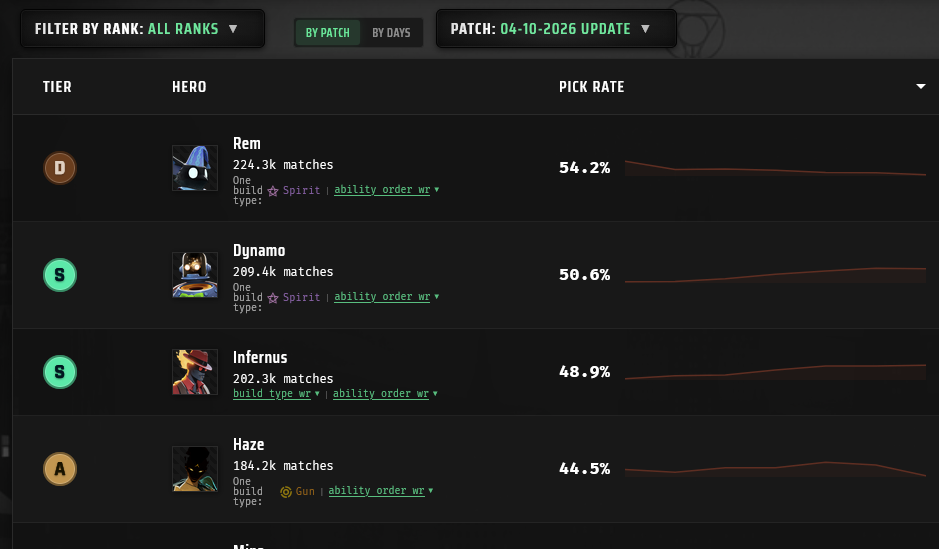Click the 209.4k matches text
Screen dimensions: 939x549
(283, 272)
